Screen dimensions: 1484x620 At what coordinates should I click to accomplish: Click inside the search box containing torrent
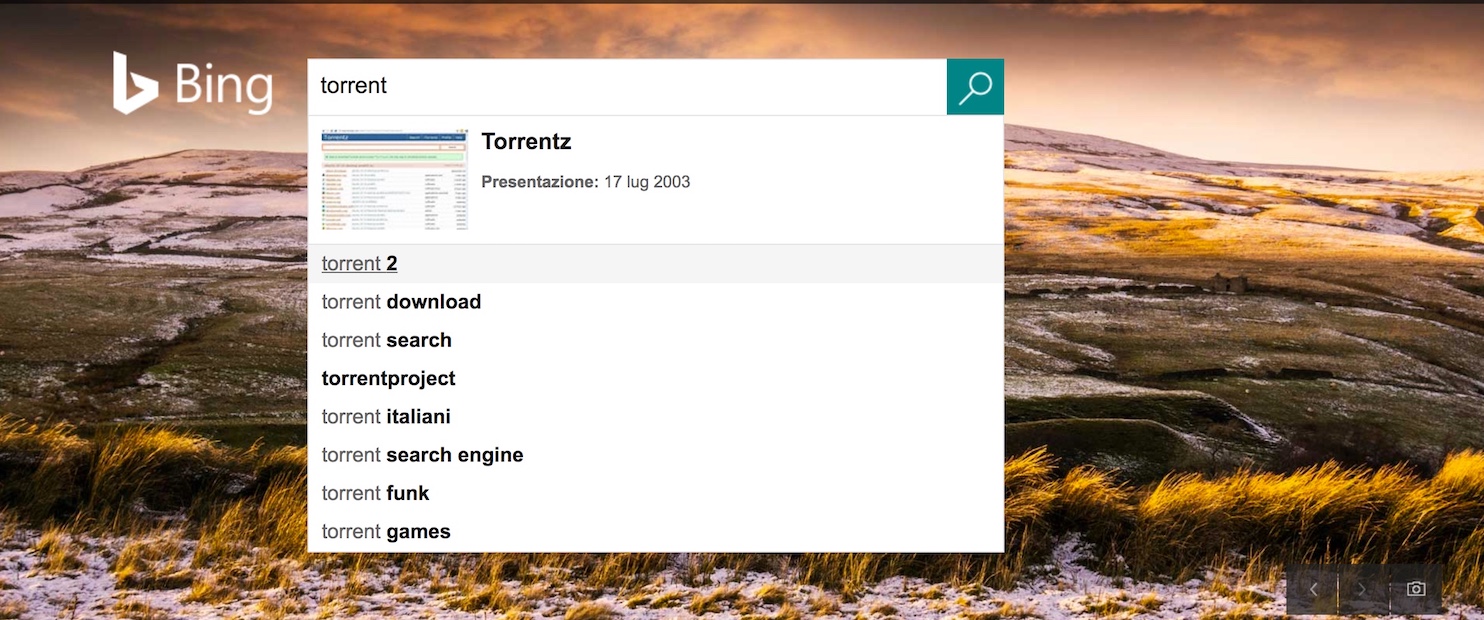[620, 86]
